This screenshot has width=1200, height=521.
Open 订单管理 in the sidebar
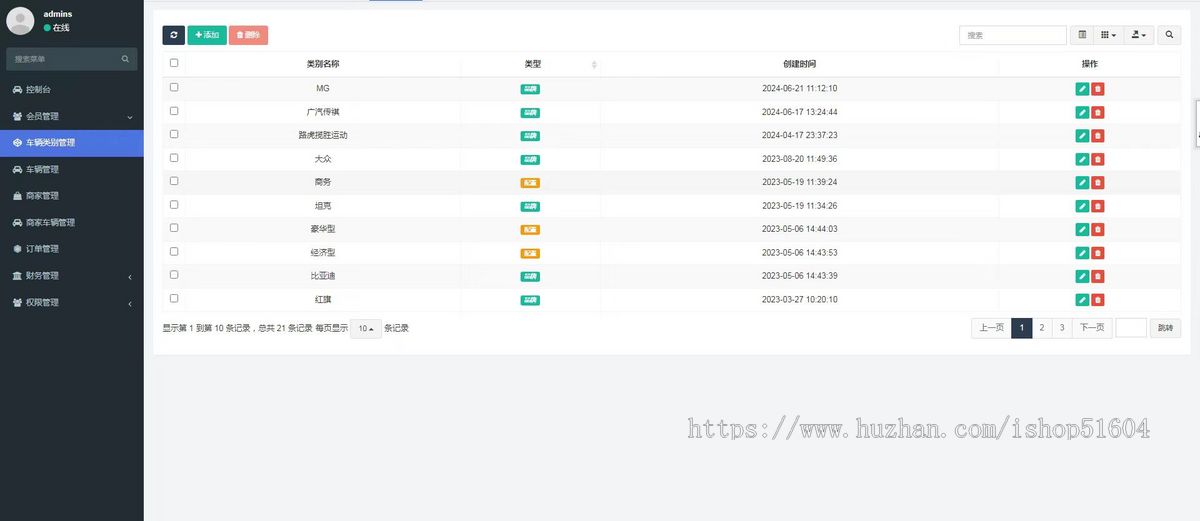coord(71,248)
